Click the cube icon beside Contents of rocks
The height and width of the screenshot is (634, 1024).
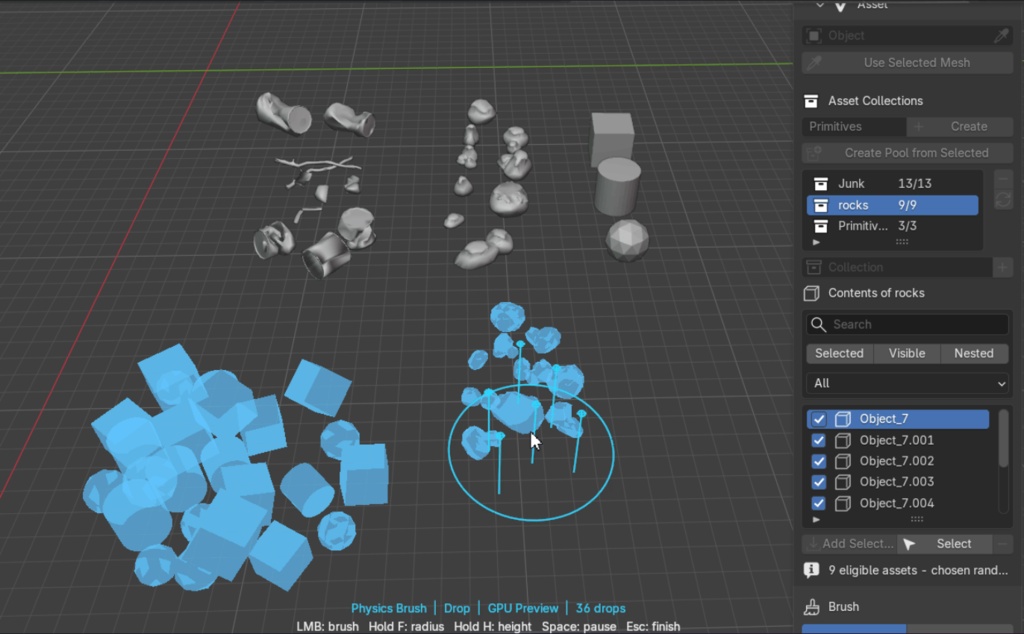point(811,293)
